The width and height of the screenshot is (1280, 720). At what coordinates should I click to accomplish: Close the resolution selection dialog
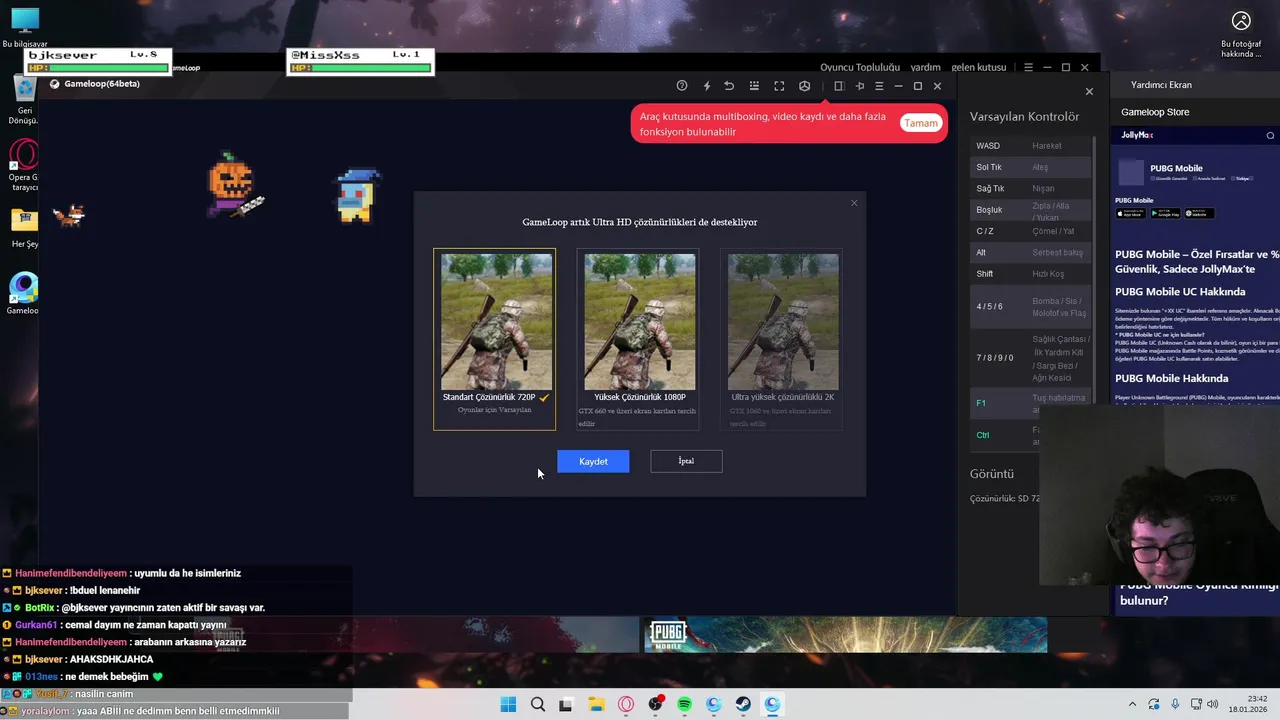[854, 203]
